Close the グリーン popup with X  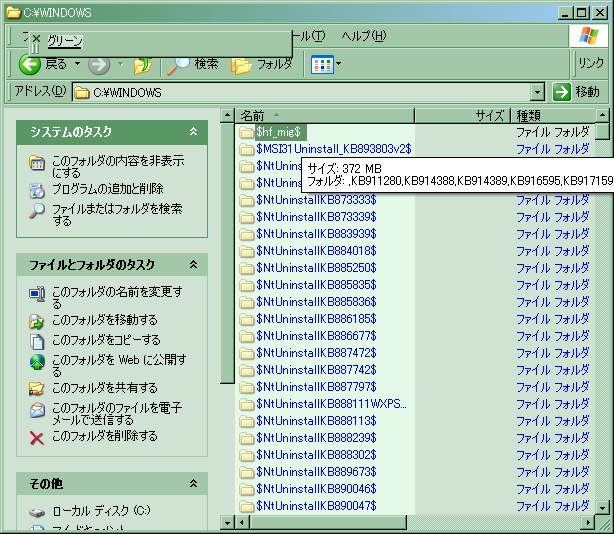click(x=36, y=38)
